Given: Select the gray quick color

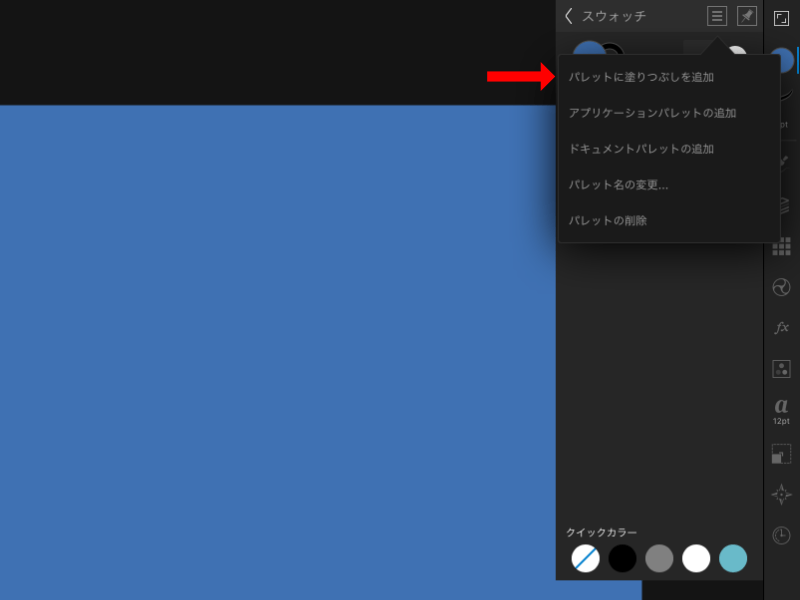Looking at the screenshot, I should [x=659, y=558].
